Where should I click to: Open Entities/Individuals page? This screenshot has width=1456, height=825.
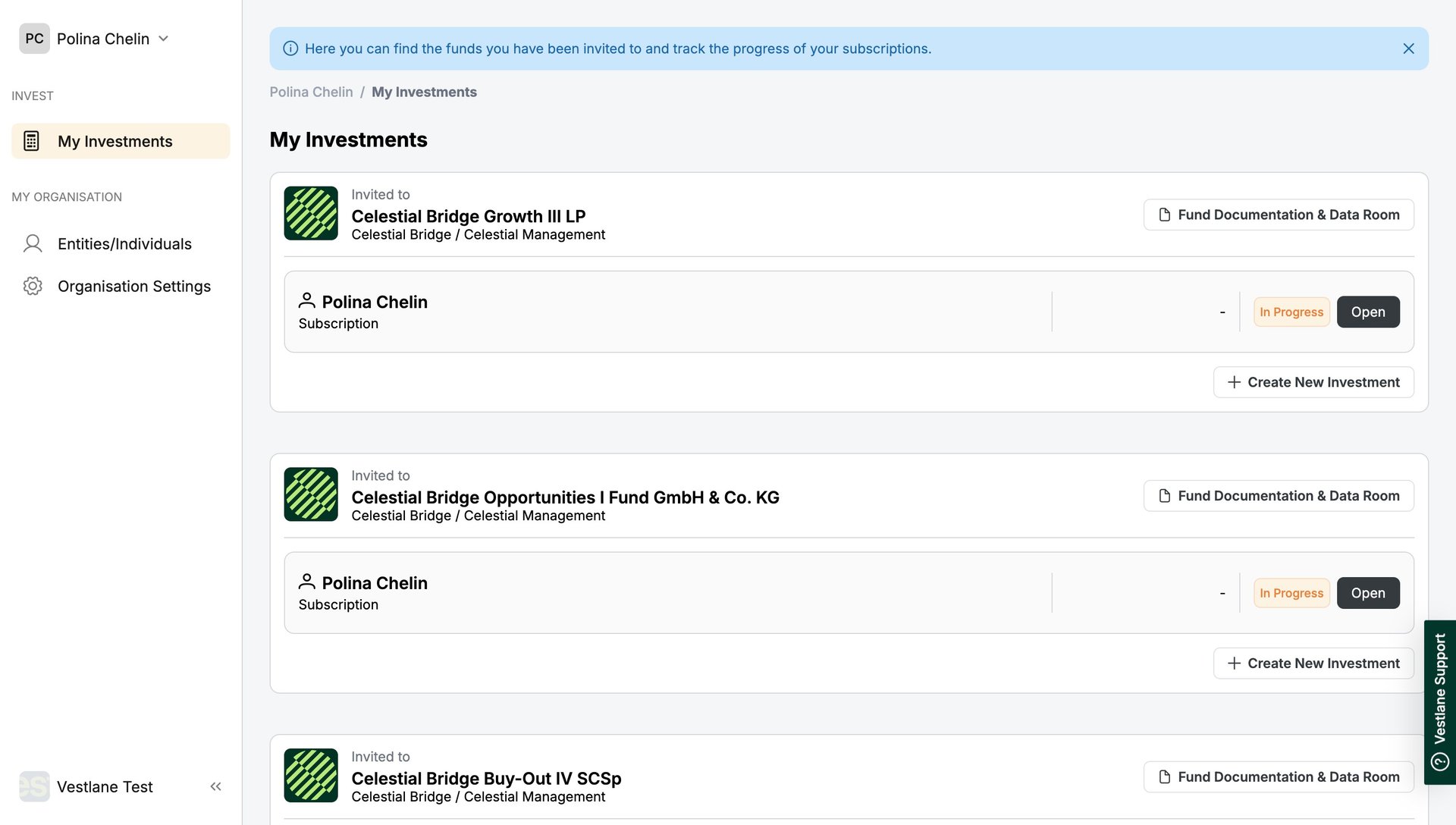[124, 243]
